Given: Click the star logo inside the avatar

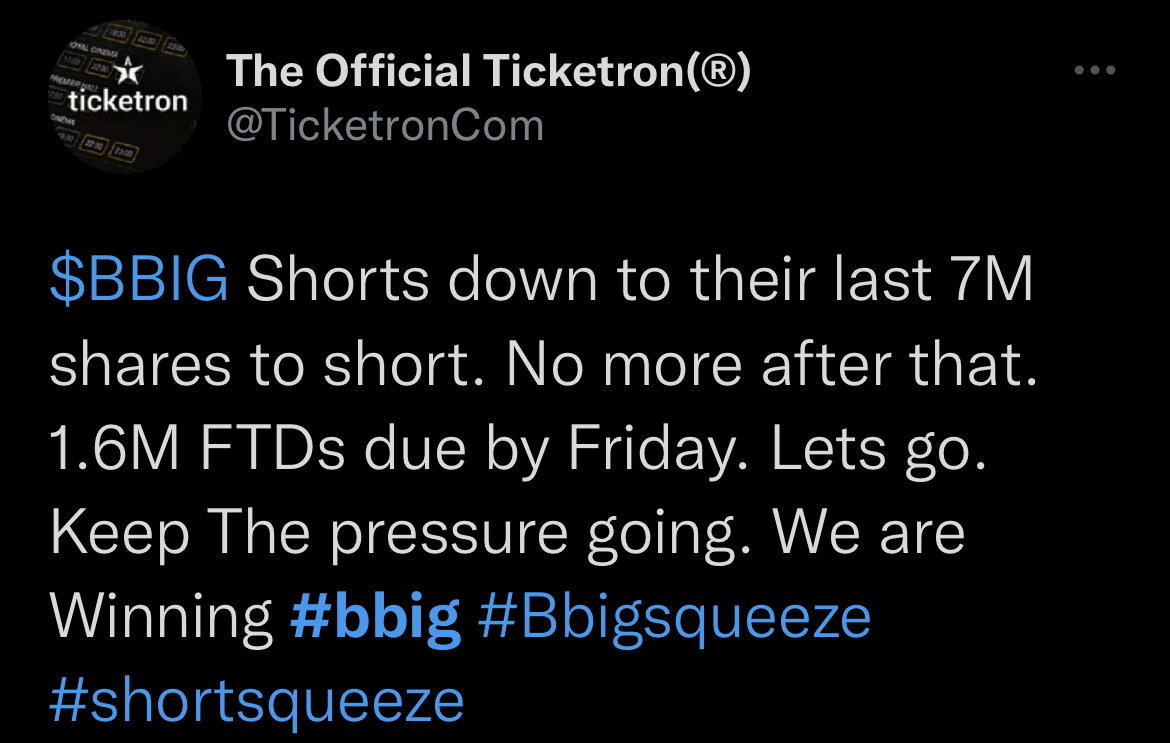Looking at the screenshot, I should coord(131,71).
